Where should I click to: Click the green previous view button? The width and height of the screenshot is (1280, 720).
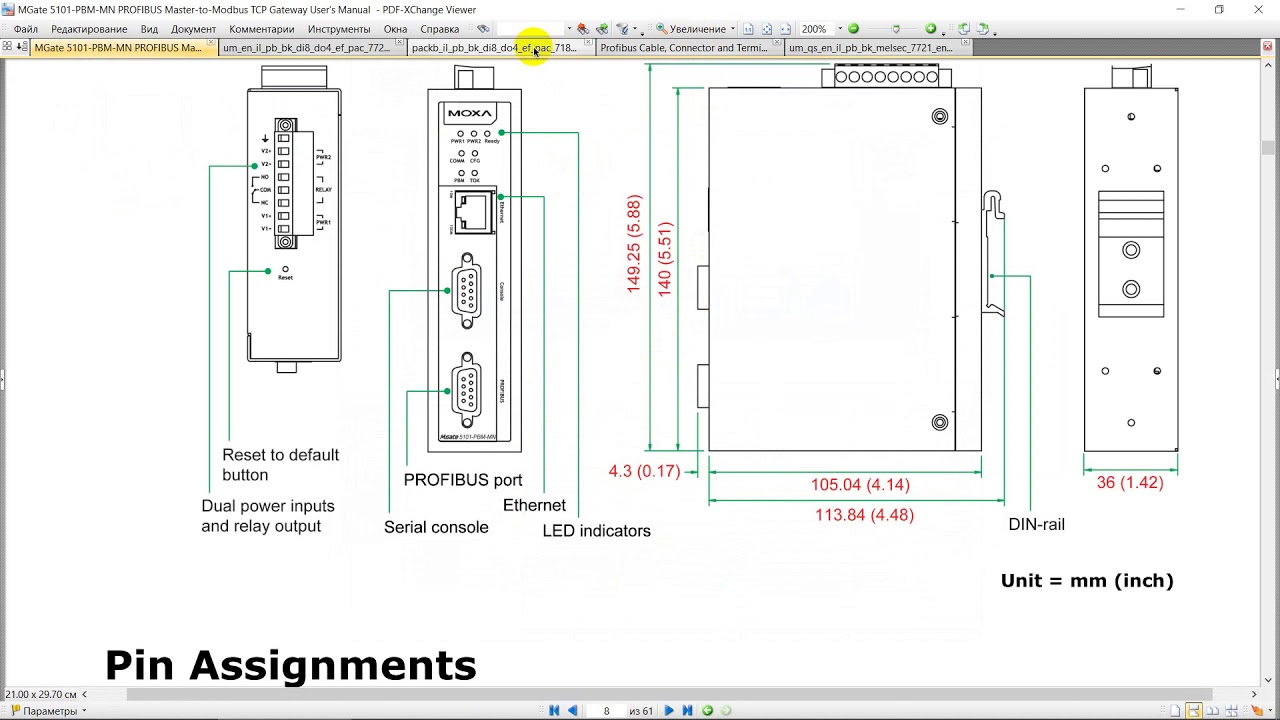coord(707,711)
